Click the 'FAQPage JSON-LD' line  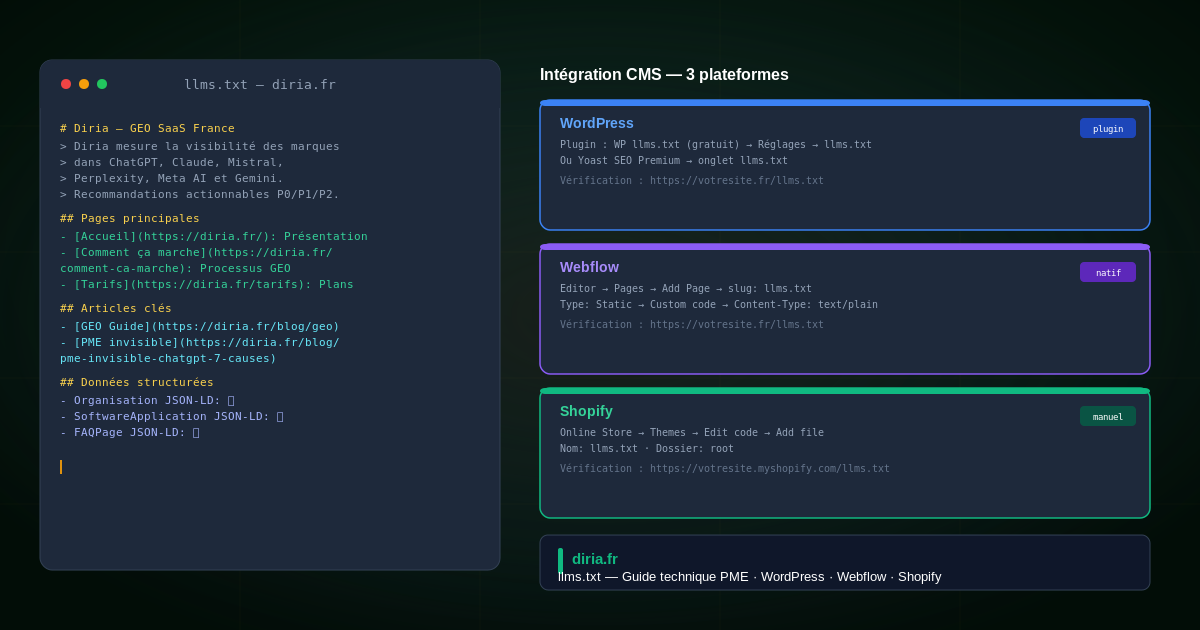click(x=130, y=432)
